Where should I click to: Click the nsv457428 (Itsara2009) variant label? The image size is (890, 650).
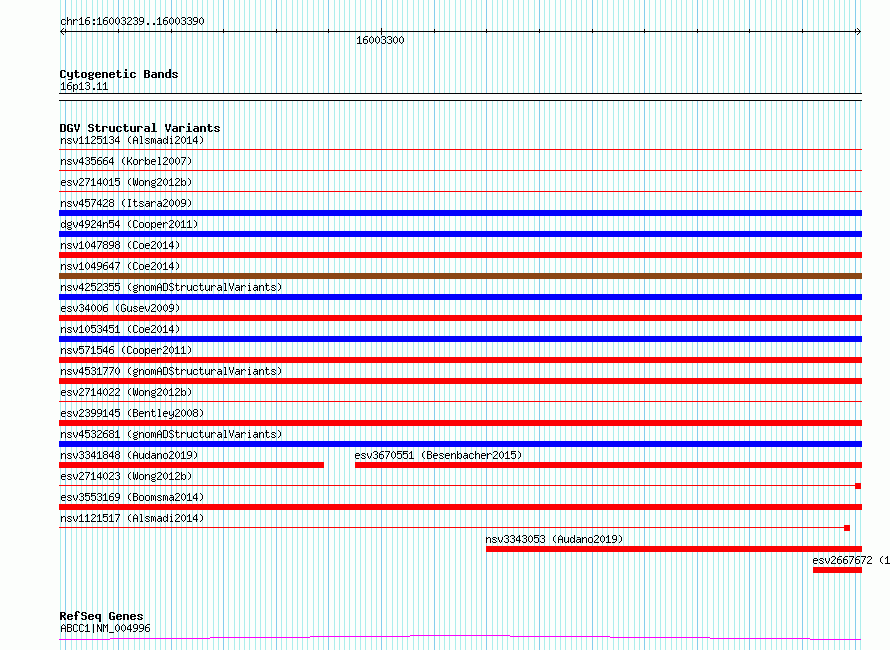click(126, 203)
